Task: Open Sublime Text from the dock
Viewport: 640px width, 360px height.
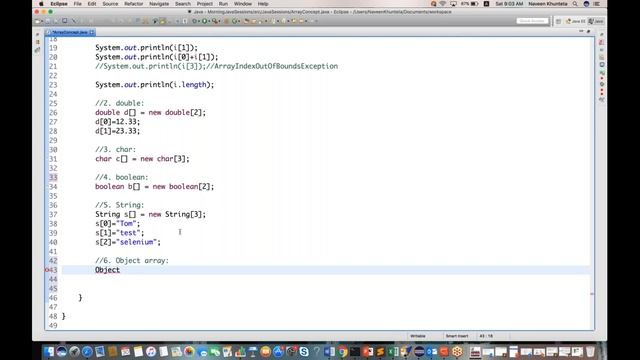Action: (x=381, y=351)
